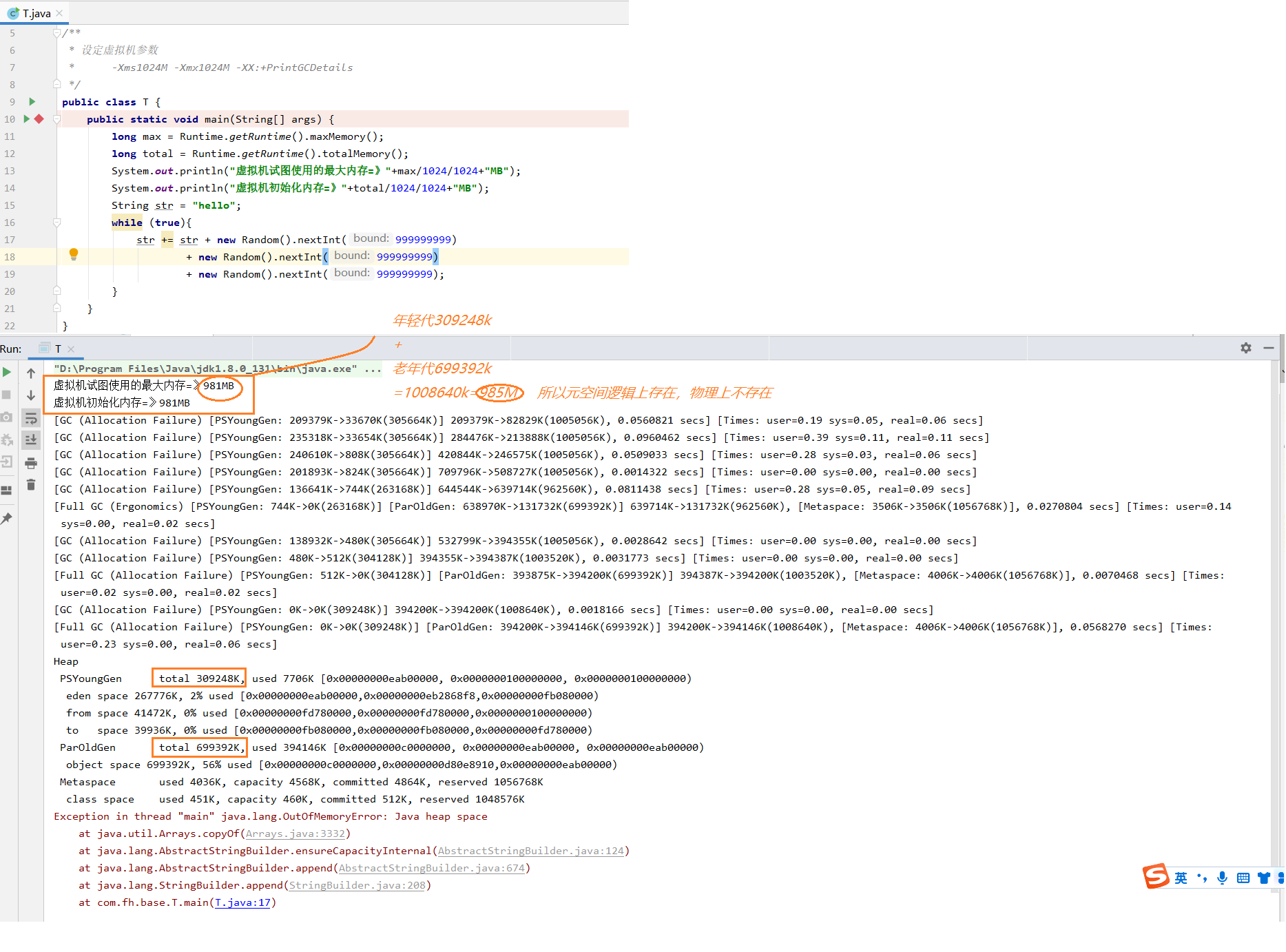Image resolution: width=1286 pixels, height=952 pixels.
Task: Select the T.java editor tab
Action: click(36, 13)
